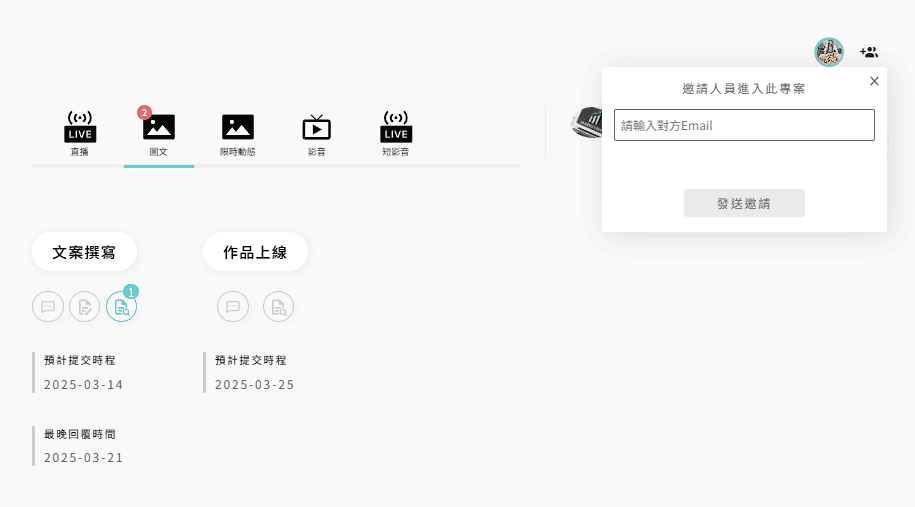Screen dimensions: 915x507
Task: Open the comment icon under 文案撰寫
Action: coord(48,307)
